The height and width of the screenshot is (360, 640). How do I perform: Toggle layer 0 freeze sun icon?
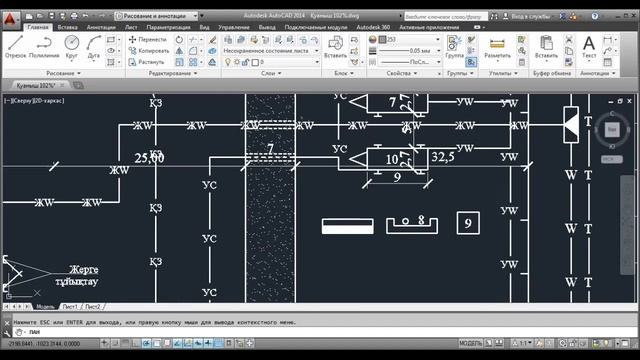(237, 62)
